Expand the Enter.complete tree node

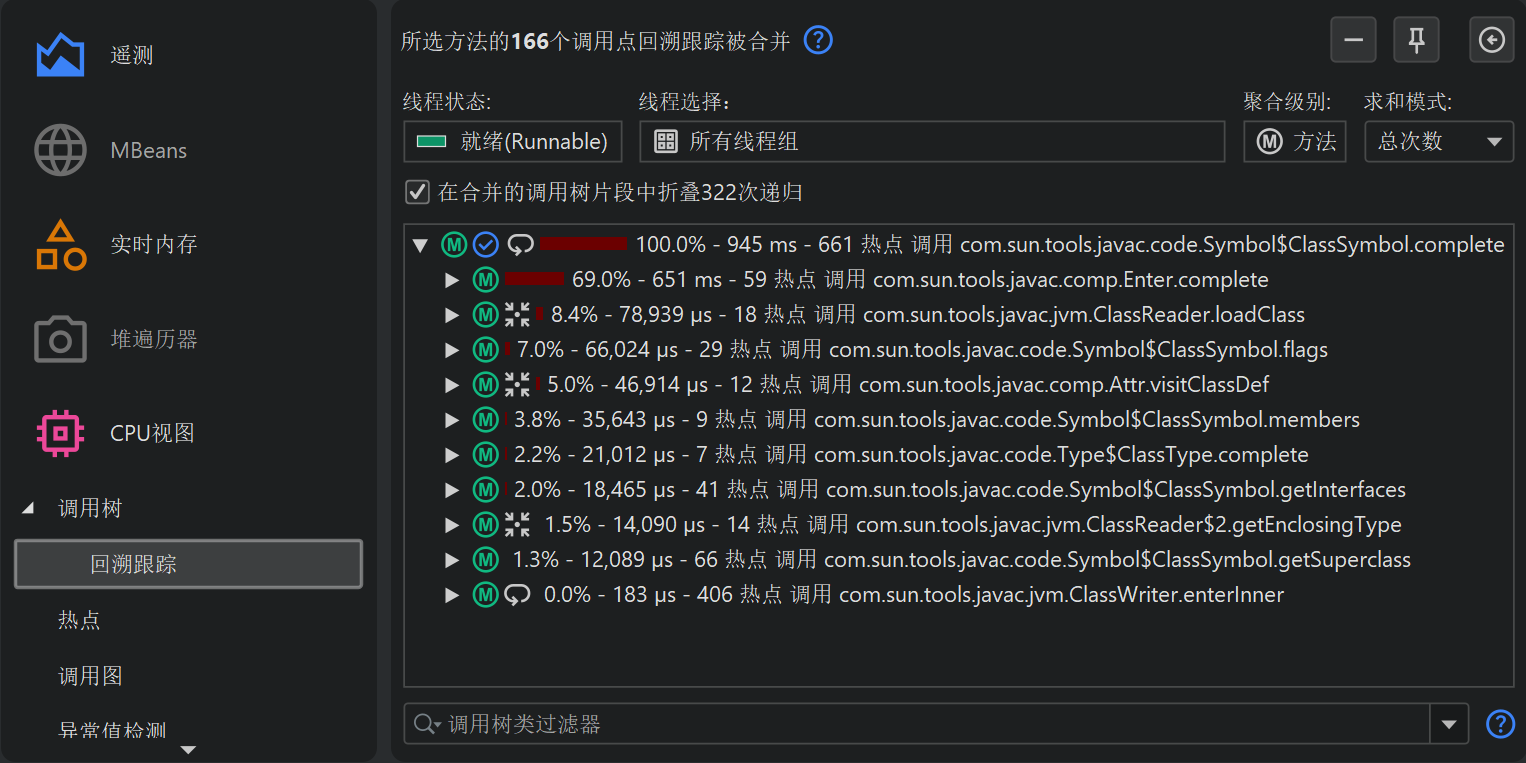(452, 280)
